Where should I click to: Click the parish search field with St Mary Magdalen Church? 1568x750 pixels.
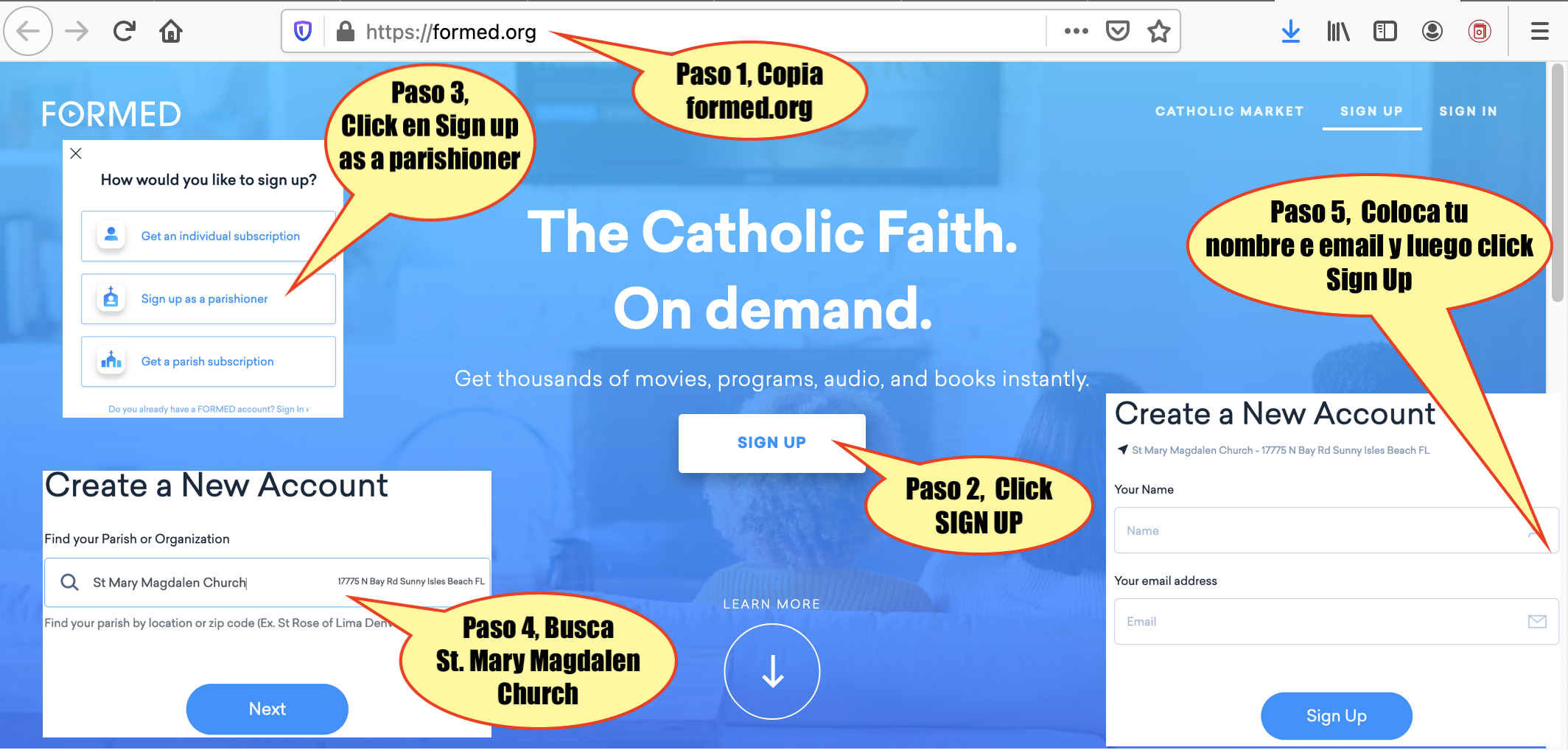[x=267, y=582]
